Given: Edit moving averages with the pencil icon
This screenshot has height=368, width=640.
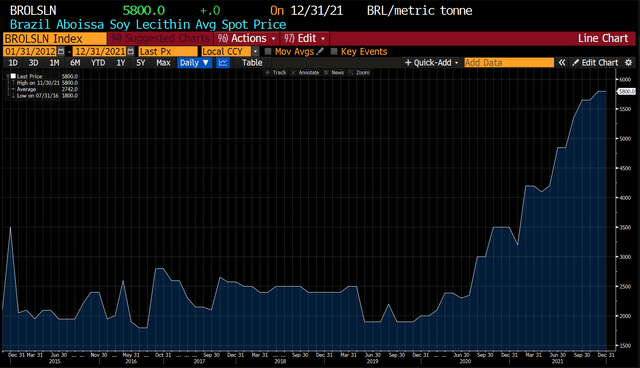Looking at the screenshot, I should tap(320, 51).
